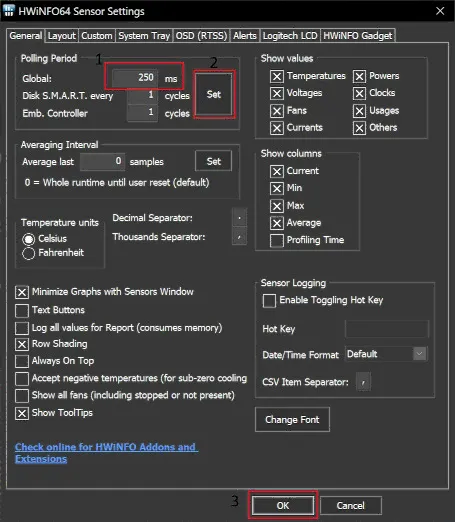
Task: Uncheck the Fans values checkbox
Action: click(277, 111)
